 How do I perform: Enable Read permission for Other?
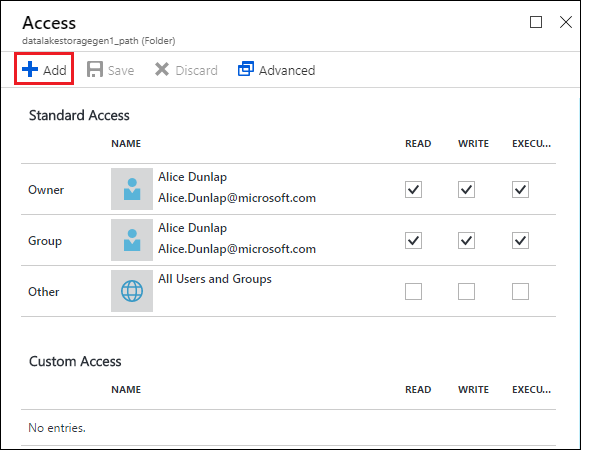click(413, 291)
